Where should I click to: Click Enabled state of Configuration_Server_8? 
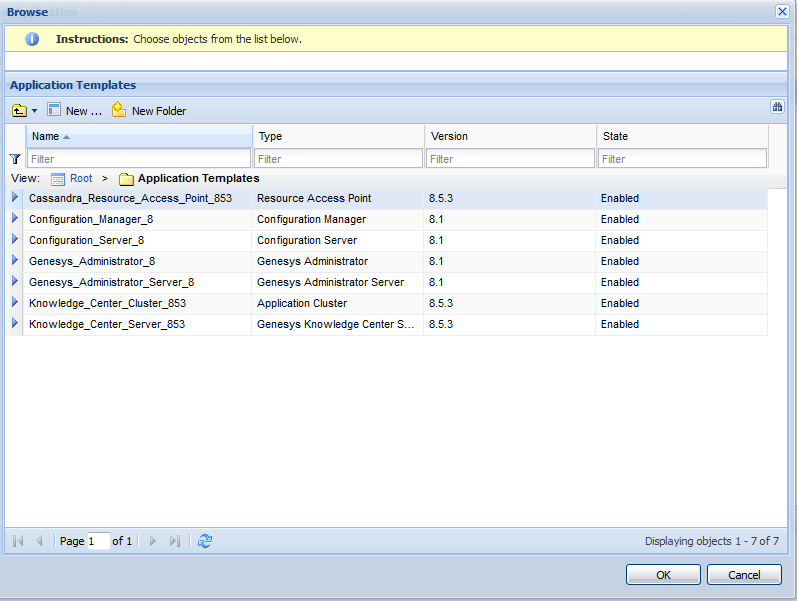pos(682,240)
